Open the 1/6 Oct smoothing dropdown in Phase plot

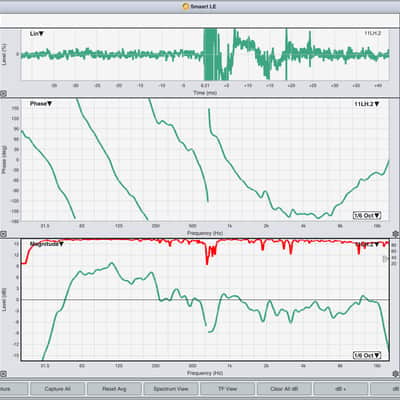pyautogui.click(x=367, y=216)
